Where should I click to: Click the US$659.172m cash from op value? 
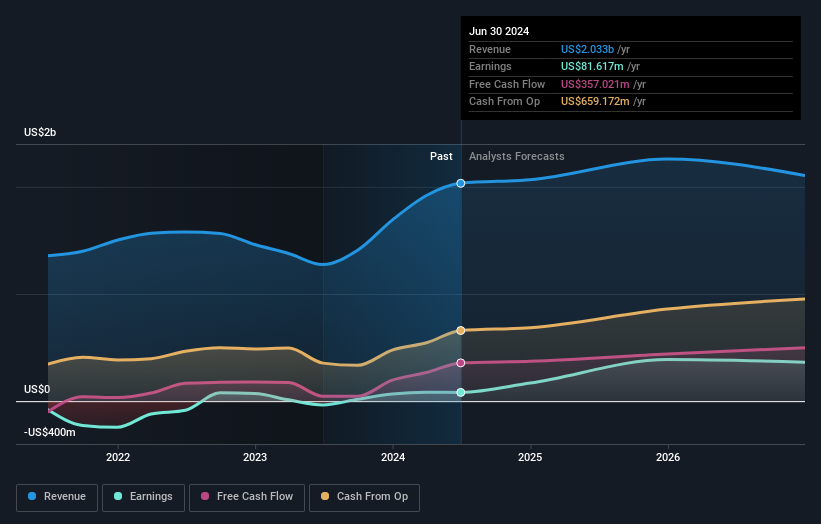tap(595, 102)
